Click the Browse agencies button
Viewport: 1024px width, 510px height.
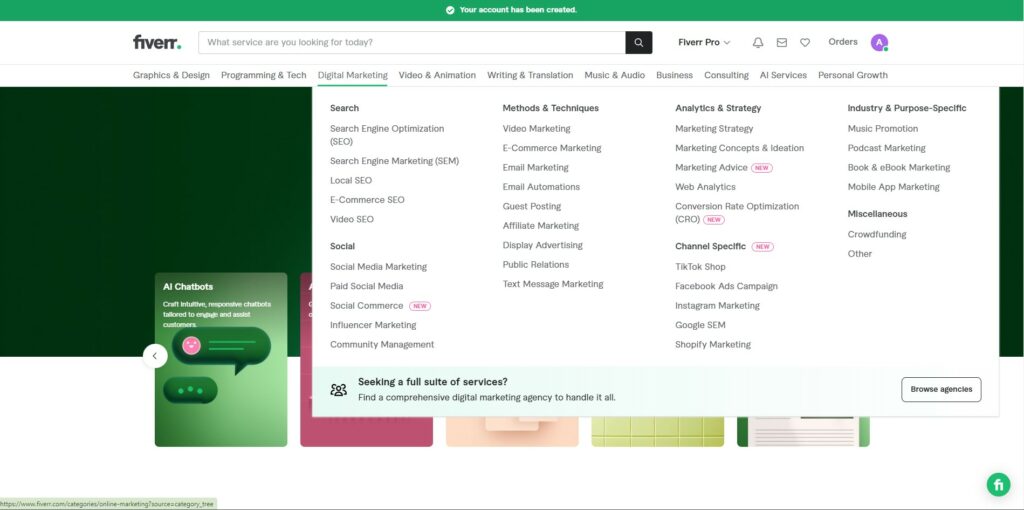coord(941,389)
